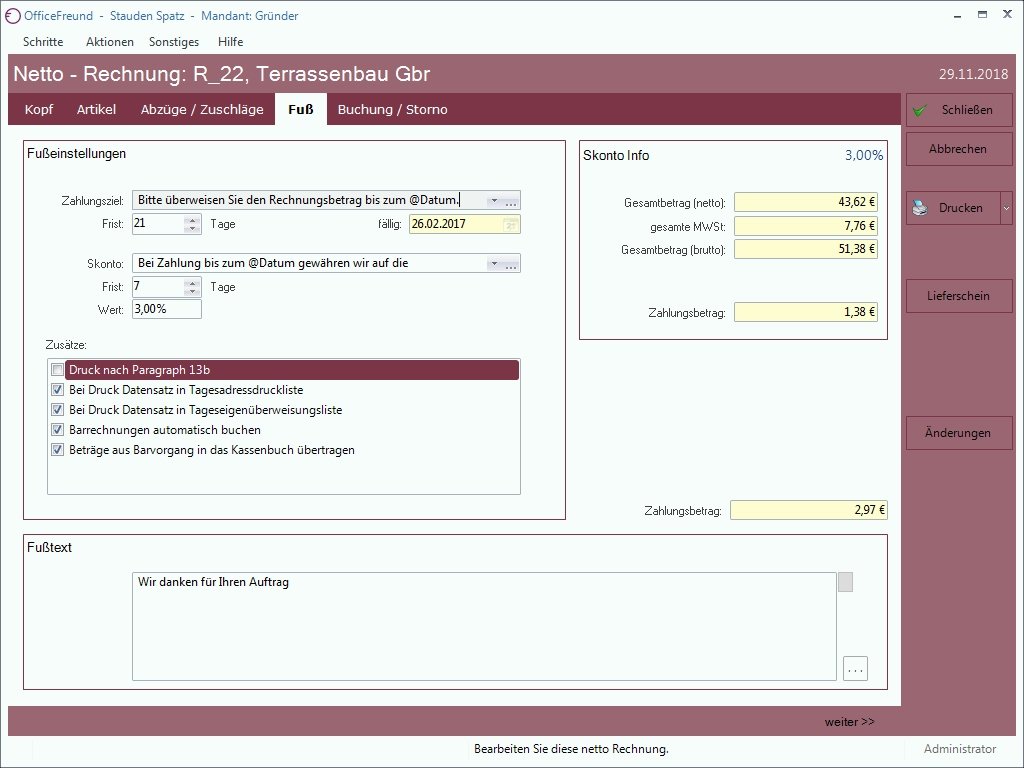Screen dimensions: 1024x768
Task: Click the Drucken button
Action: pyautogui.click(x=953, y=208)
